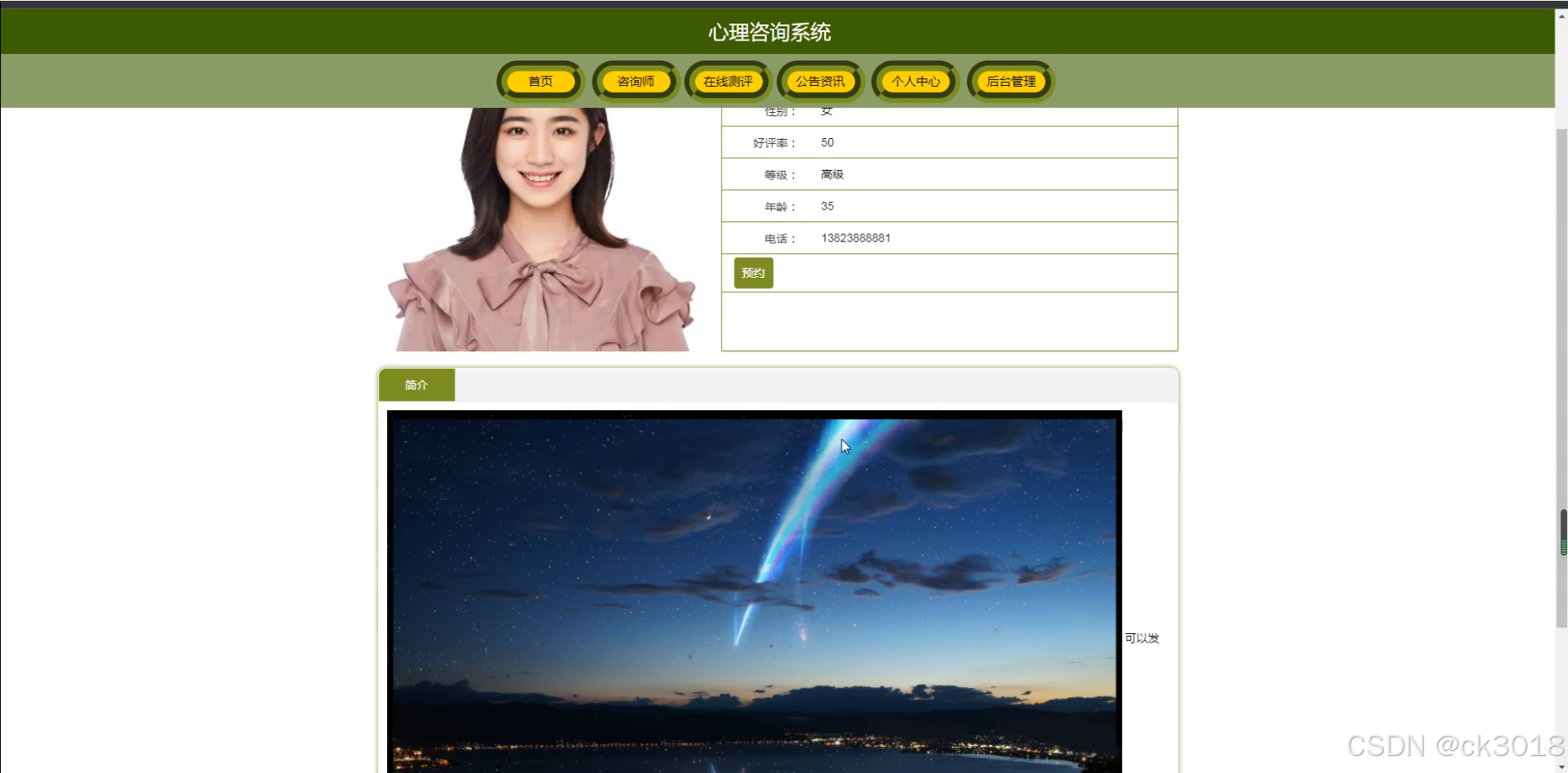Viewport: 1568px width, 773px height.
Task: Select the phone number 13823888881
Action: click(x=855, y=238)
